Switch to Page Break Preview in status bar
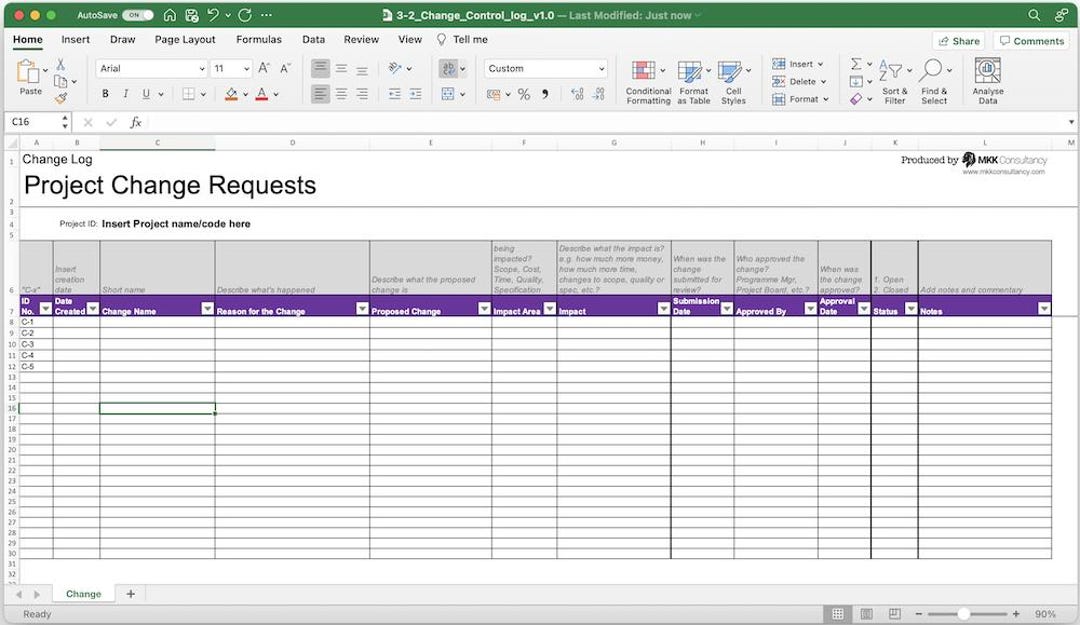Viewport: 1080px width, 625px height. (894, 614)
